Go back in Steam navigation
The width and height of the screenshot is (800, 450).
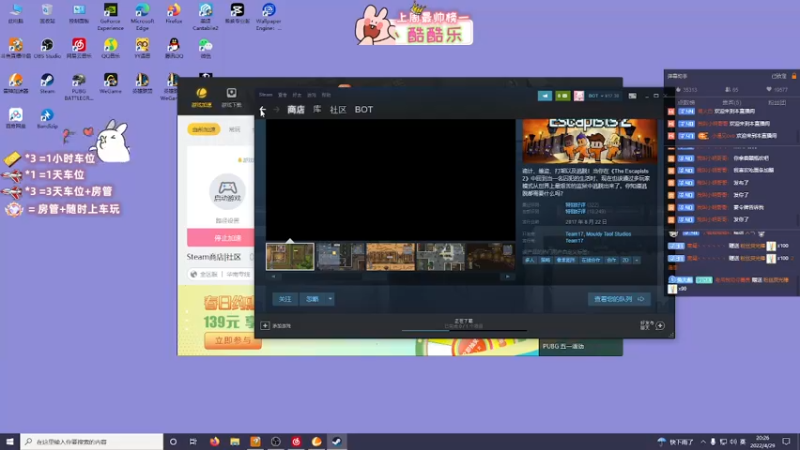pyautogui.click(x=262, y=110)
